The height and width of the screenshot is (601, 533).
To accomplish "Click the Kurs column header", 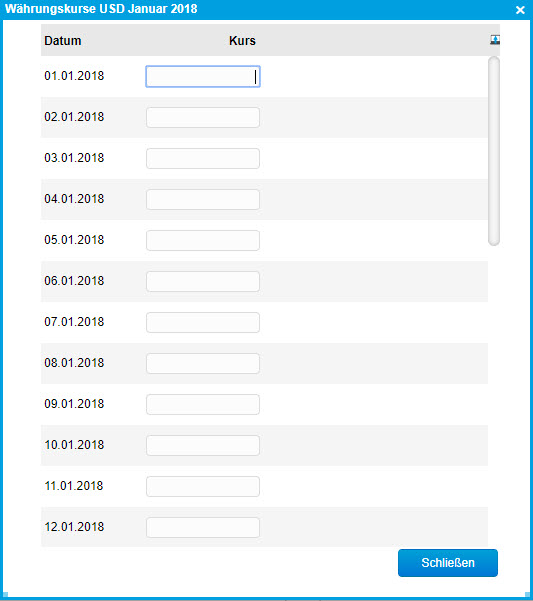I will pos(242,41).
